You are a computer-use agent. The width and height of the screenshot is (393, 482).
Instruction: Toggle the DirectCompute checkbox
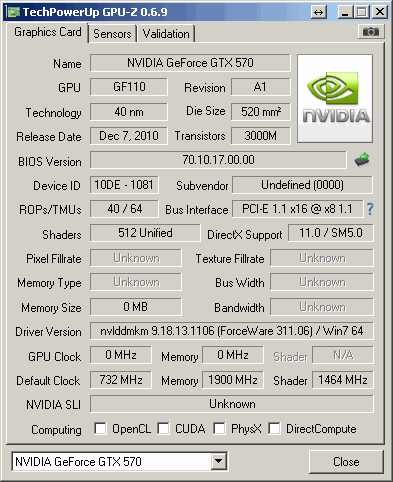point(274,428)
